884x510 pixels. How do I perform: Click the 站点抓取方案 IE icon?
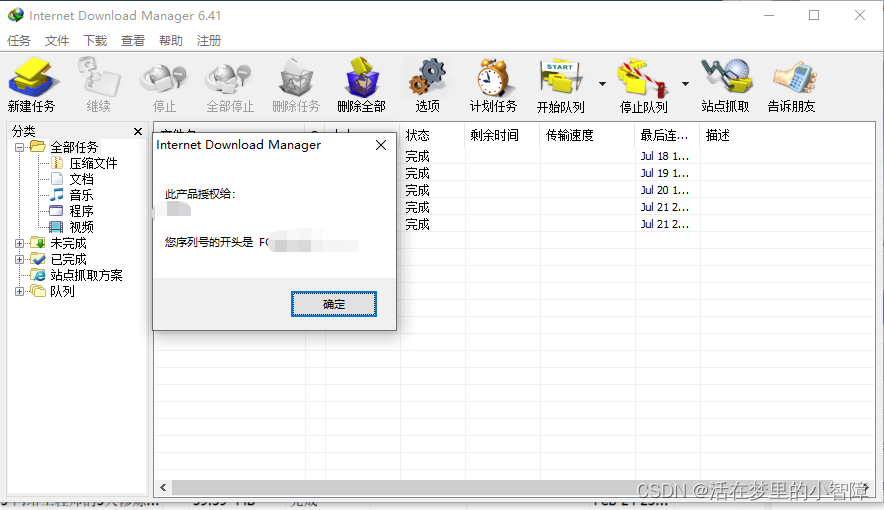coord(38,275)
